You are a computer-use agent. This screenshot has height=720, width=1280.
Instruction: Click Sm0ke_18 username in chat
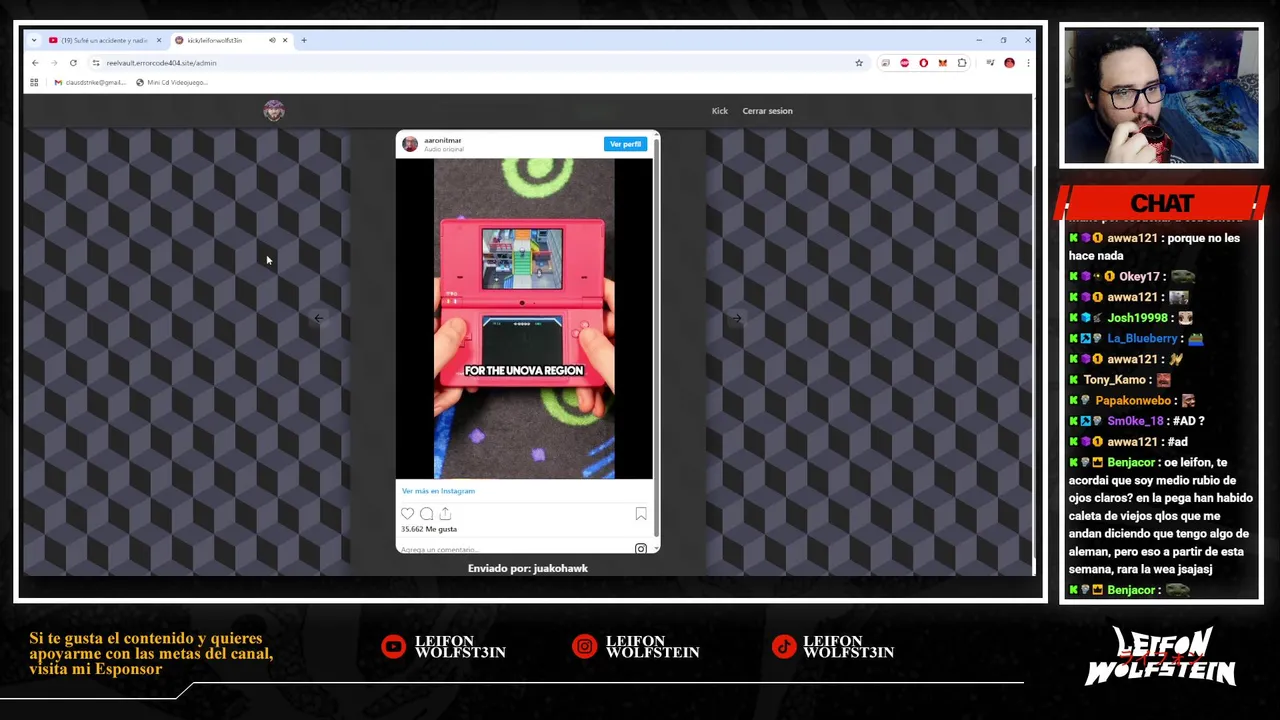coord(1135,421)
